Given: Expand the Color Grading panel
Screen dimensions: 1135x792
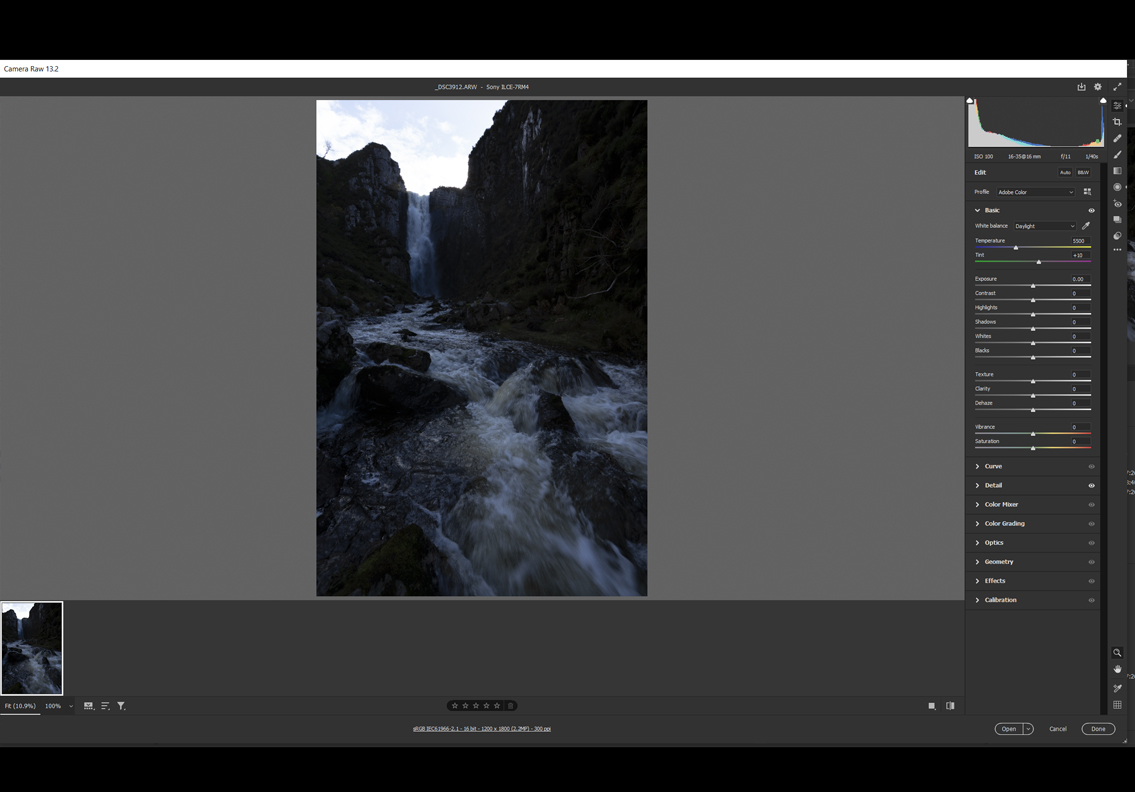Looking at the screenshot, I should [1004, 524].
